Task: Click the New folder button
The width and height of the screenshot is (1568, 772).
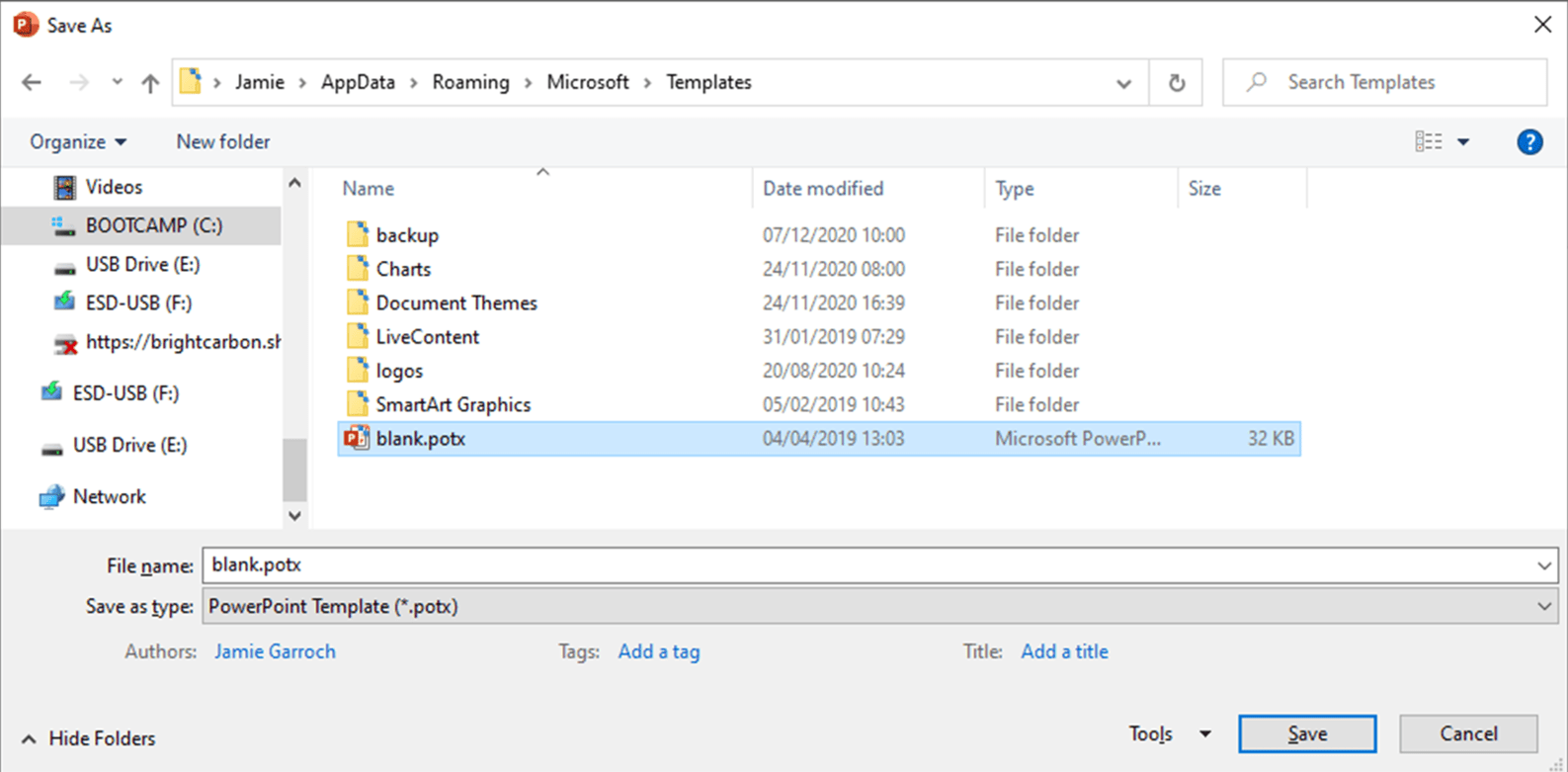Action: (x=222, y=142)
